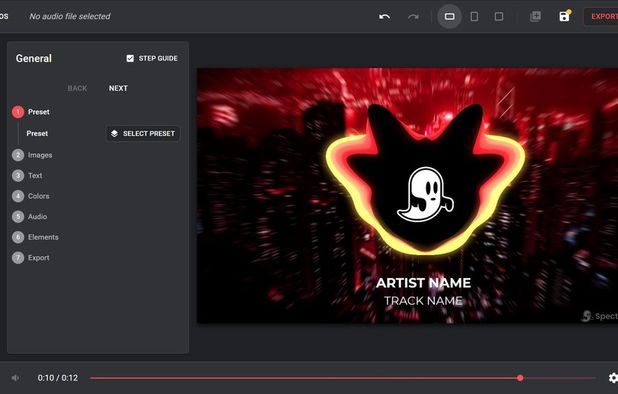Screen dimensions: 618x394
Task: Open step 5 Audio
Action: click(x=30, y=217)
